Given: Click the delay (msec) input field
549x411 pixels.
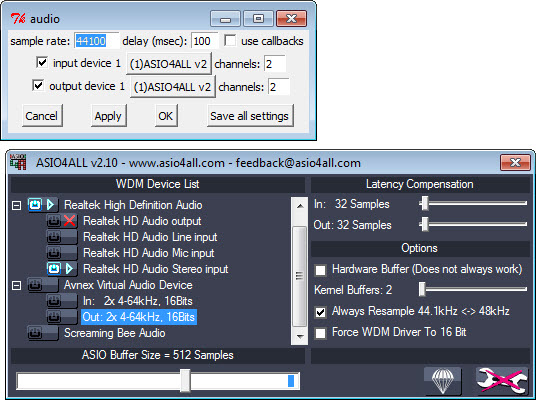Looking at the screenshot, I should point(204,41).
